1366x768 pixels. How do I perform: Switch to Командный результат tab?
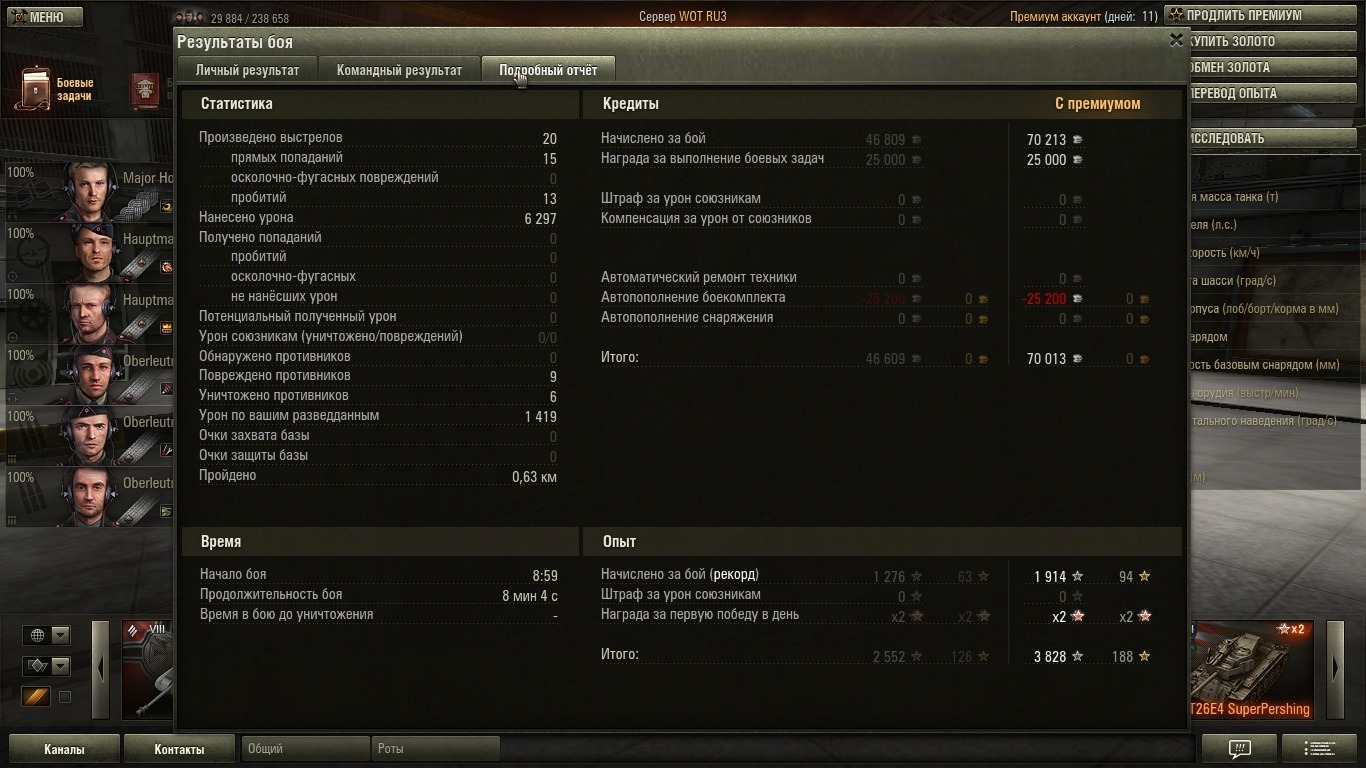[399, 70]
